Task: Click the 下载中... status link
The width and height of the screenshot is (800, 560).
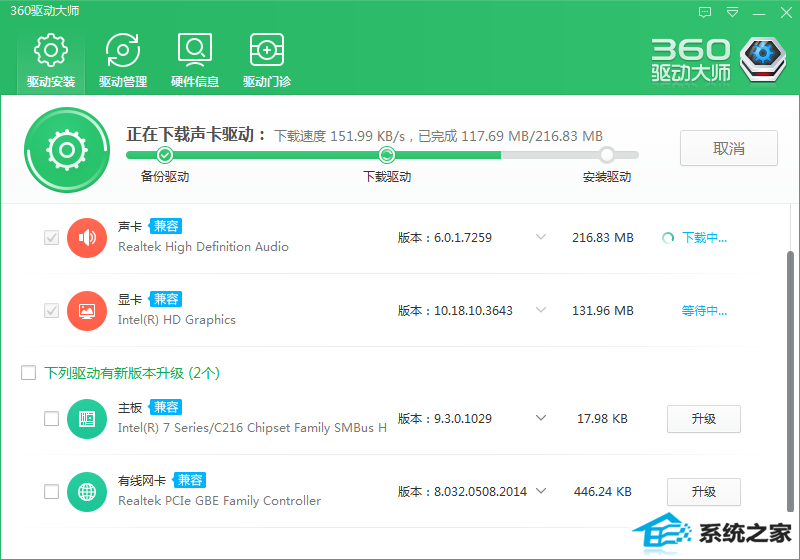Action: click(x=705, y=238)
